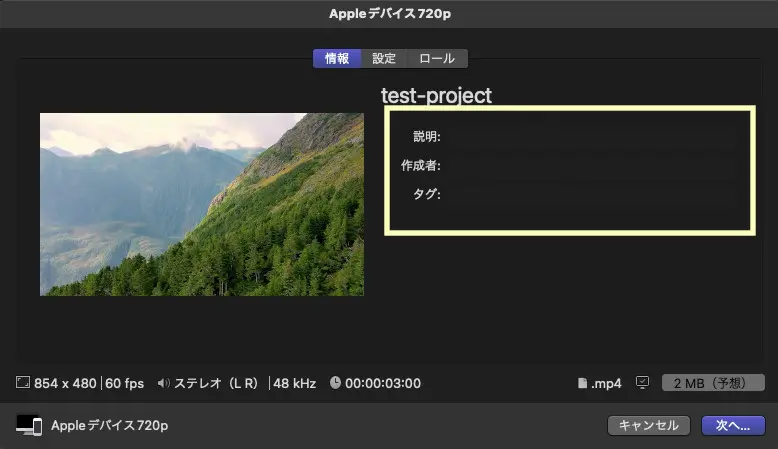Screen dimensions: 778x449
Task: Click the 説明 text field
Action: (595, 136)
